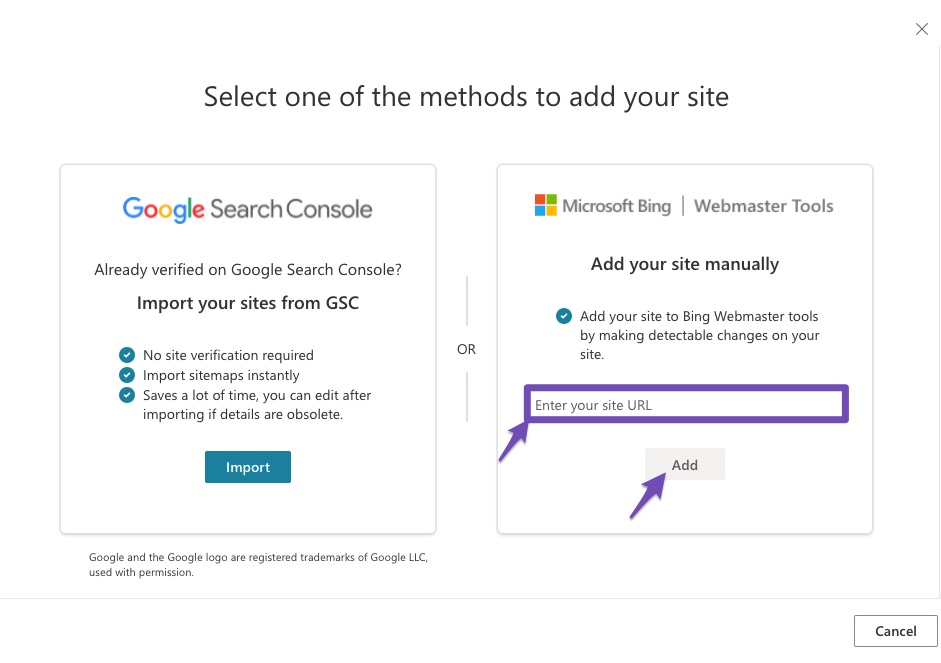Click the Microsoft four-square logo
The height and width of the screenshot is (663, 941).
(545, 206)
